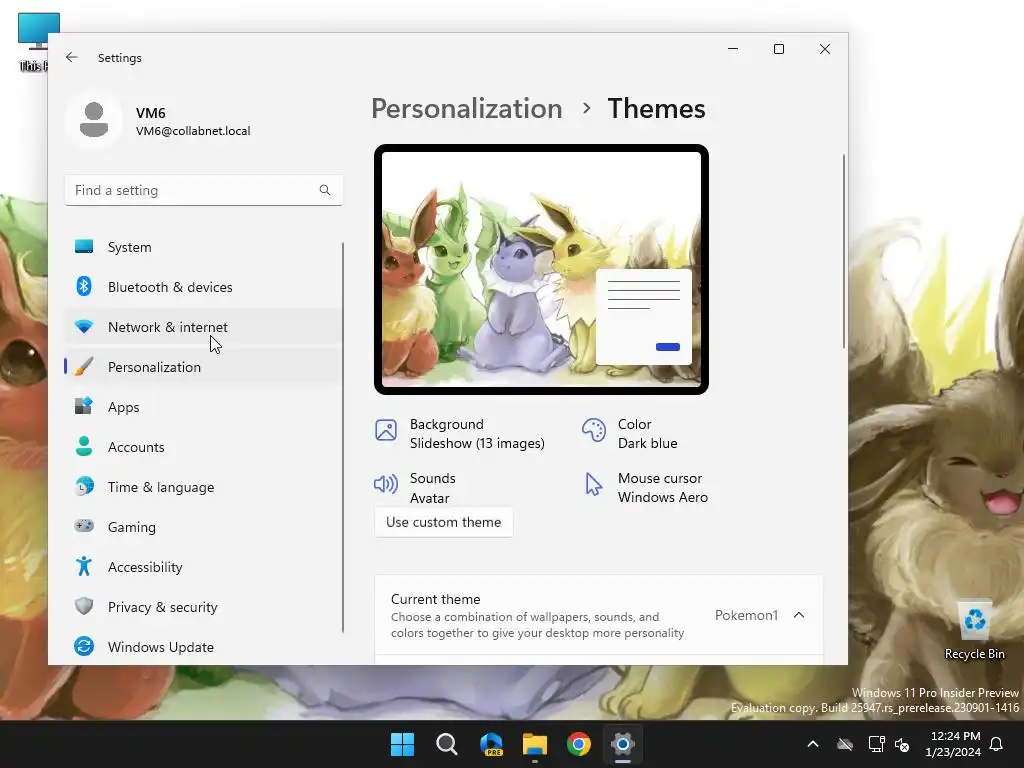1024x768 pixels.
Task: Open the System settings category
Action: tap(203, 247)
